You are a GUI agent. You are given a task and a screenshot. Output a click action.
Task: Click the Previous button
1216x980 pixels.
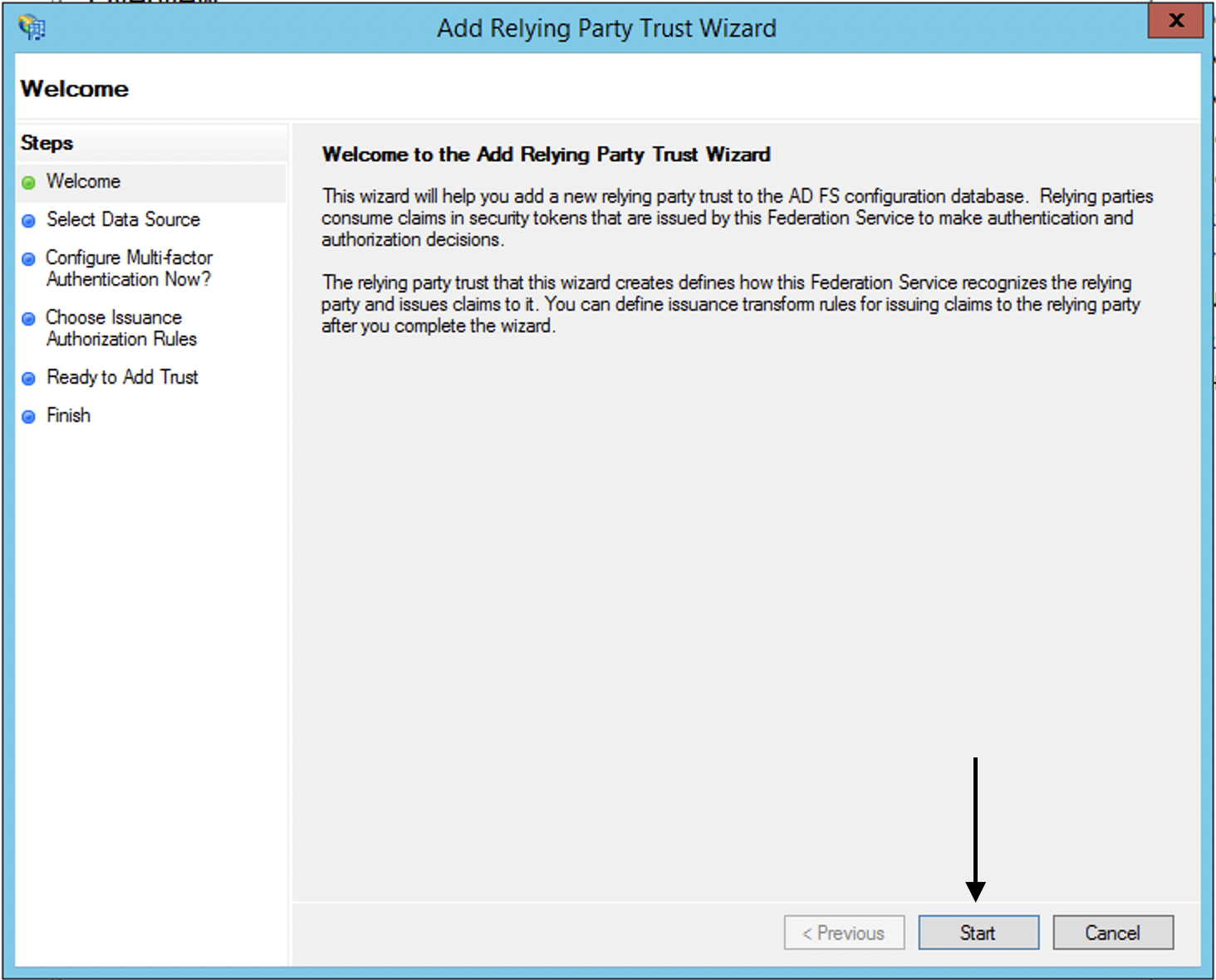pos(844,932)
